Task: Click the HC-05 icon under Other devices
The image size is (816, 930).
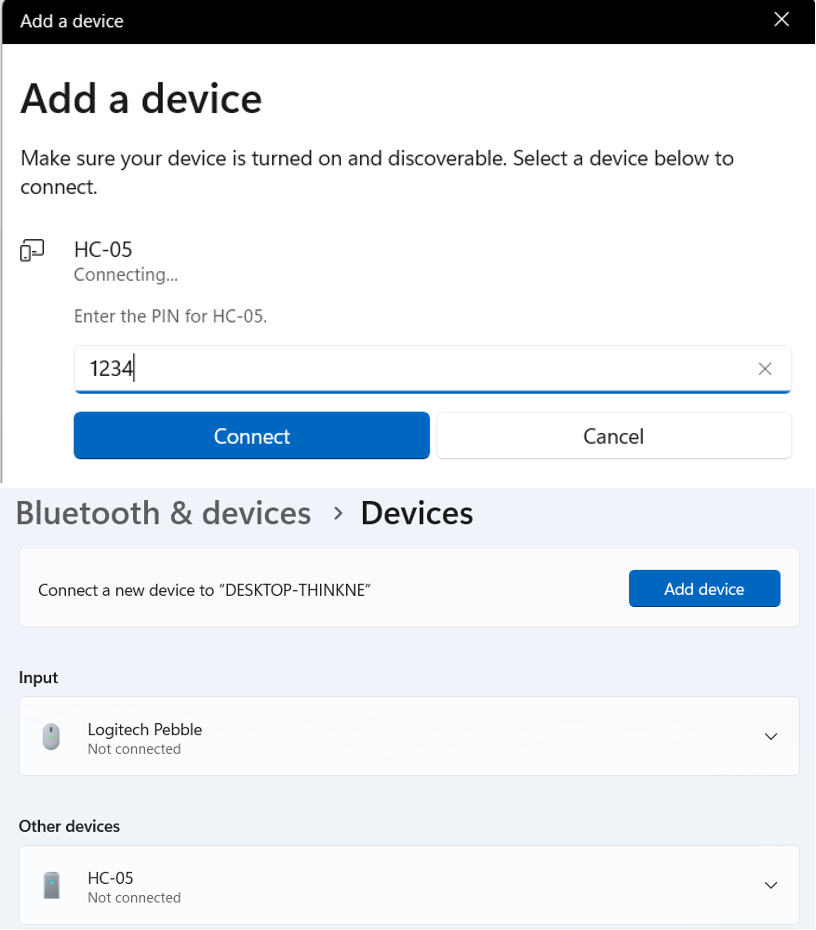Action: click(52, 886)
